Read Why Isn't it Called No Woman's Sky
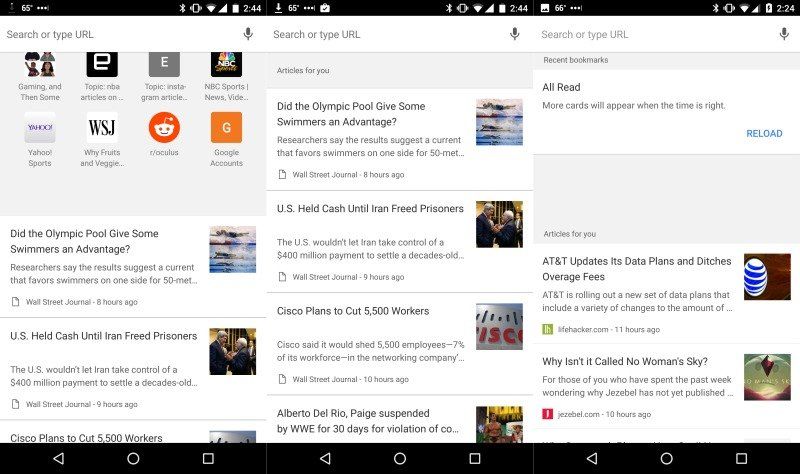 coord(625,361)
